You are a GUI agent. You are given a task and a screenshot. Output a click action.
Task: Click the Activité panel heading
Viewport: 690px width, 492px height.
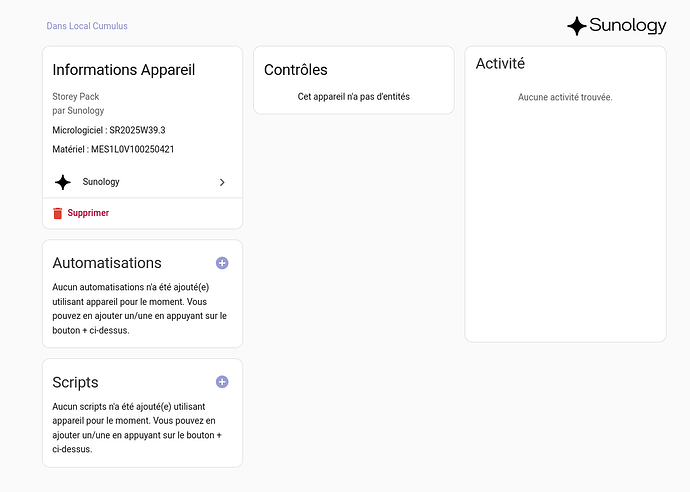pos(500,64)
